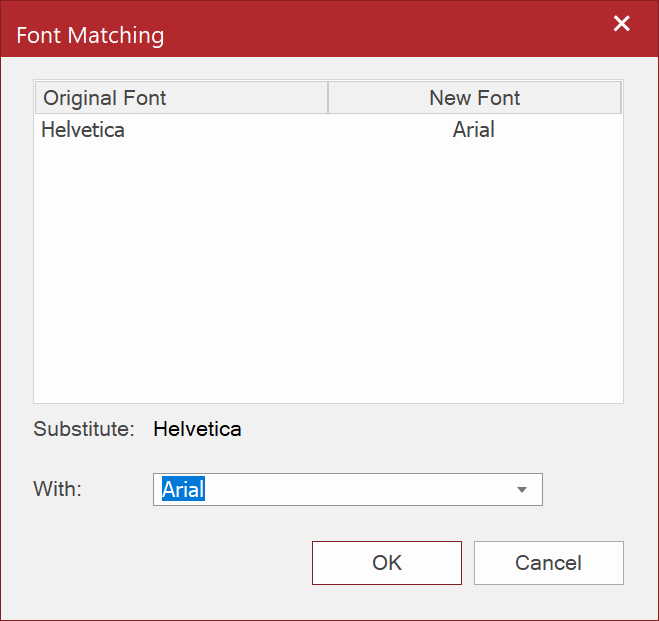Click right edge divider of New Font header
This screenshot has width=659, height=621.
tap(620, 98)
